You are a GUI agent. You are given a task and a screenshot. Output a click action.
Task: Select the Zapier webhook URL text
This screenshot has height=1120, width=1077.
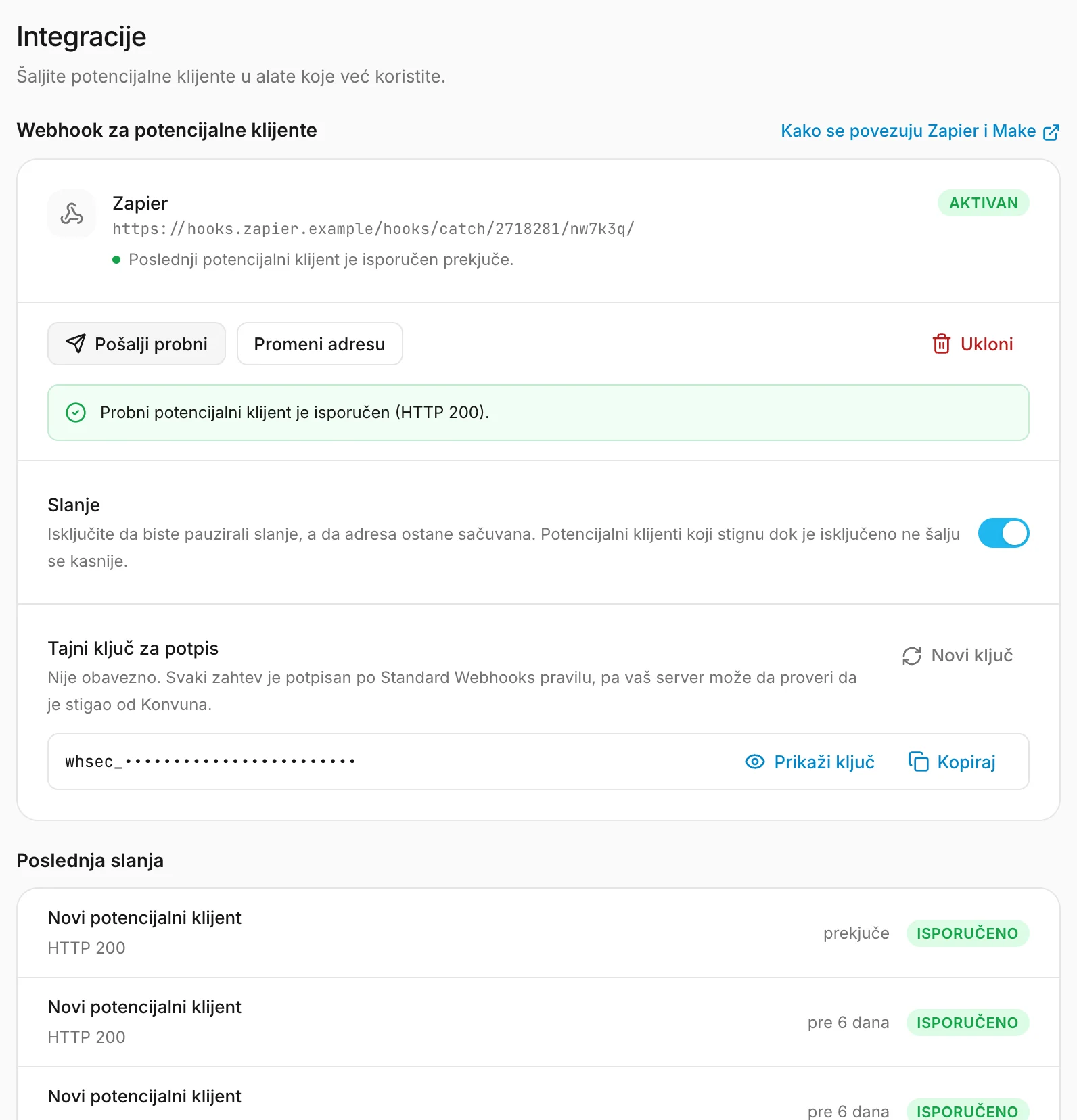373,229
